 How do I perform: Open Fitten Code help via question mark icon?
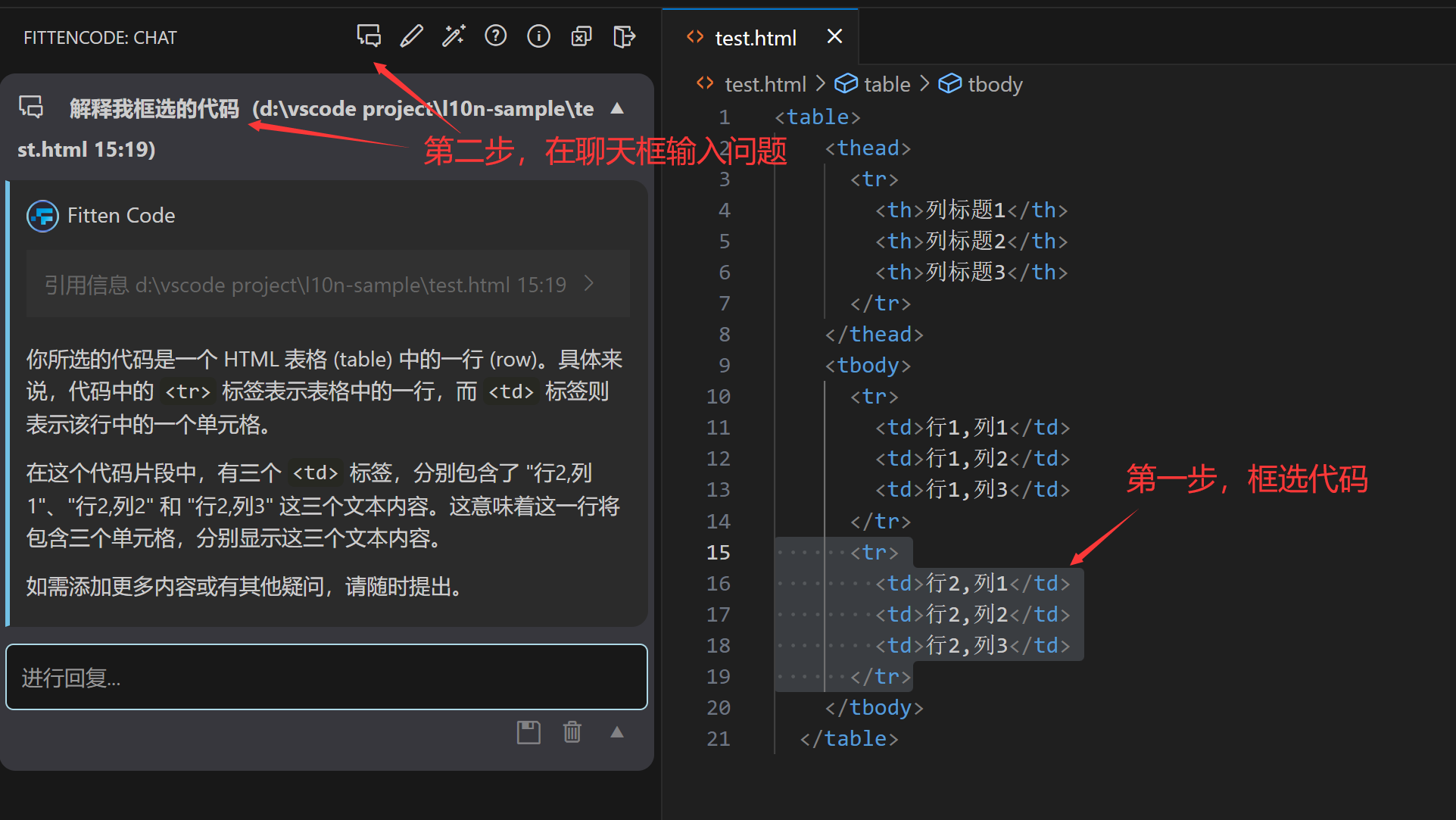point(496,36)
